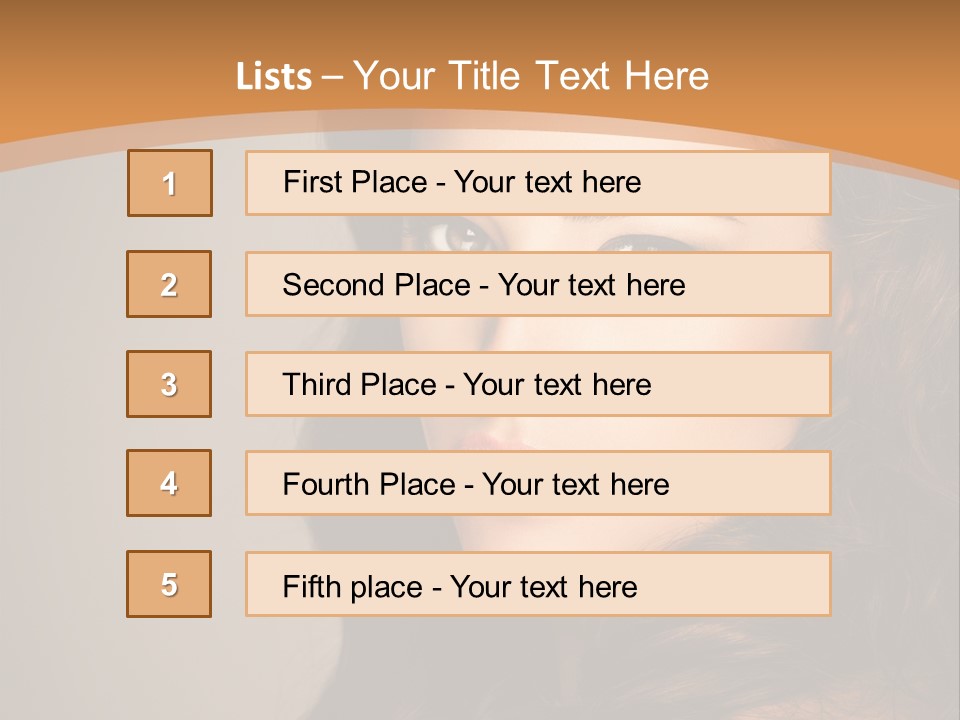Click the Second Place text bar

tap(538, 284)
